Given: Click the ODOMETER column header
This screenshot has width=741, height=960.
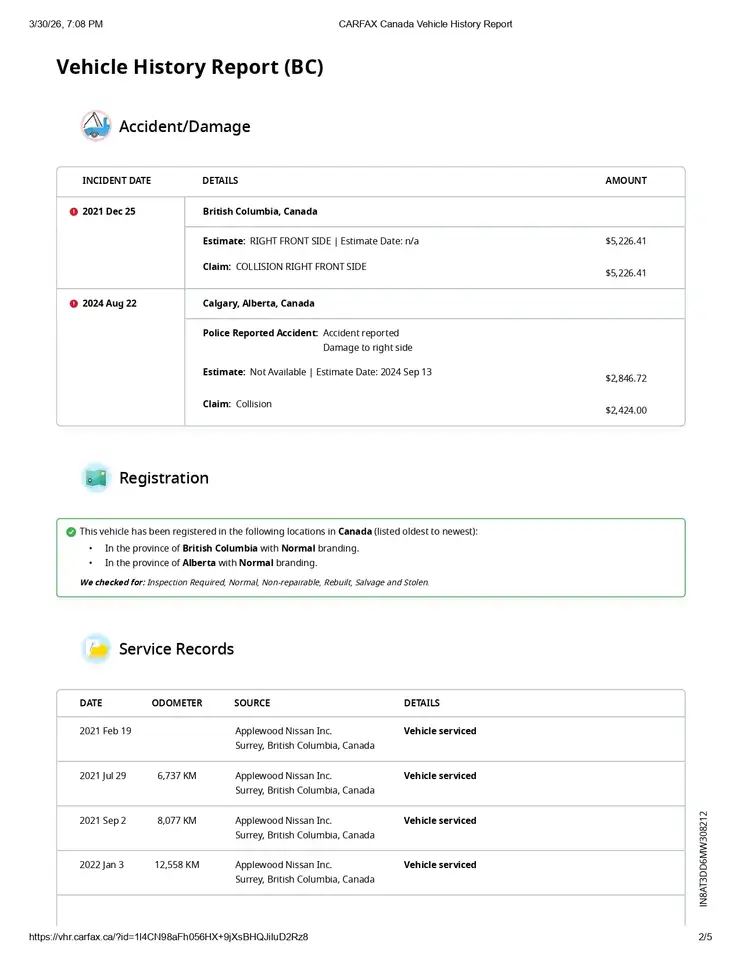Looking at the screenshot, I should (177, 703).
